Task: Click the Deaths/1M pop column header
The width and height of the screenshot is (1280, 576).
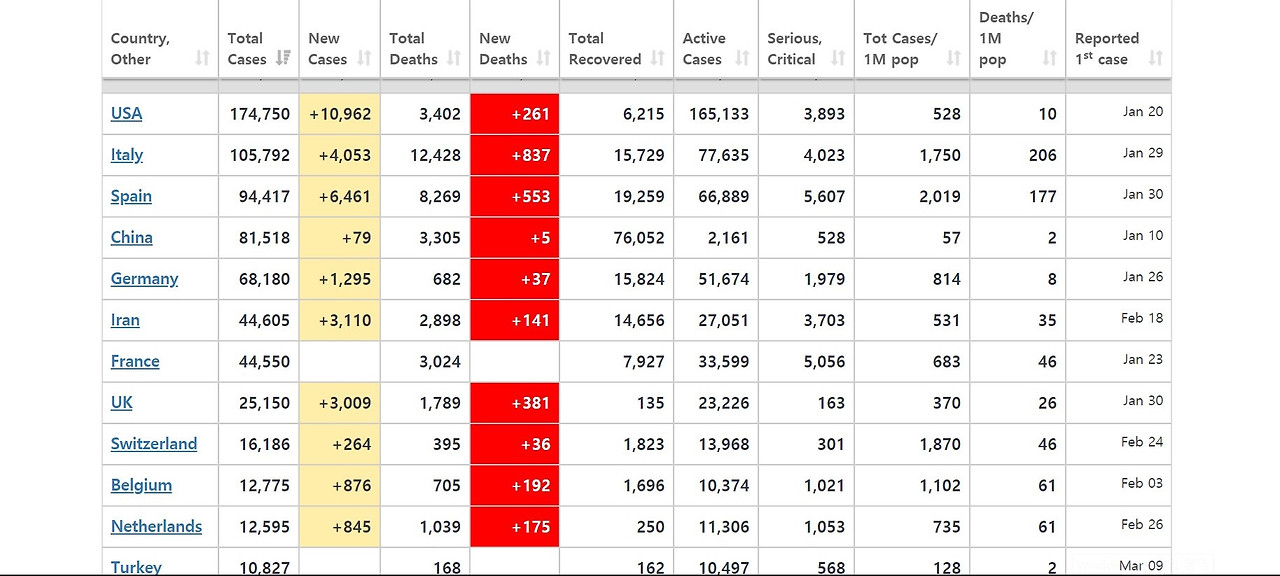Action: pyautogui.click(x=1018, y=39)
